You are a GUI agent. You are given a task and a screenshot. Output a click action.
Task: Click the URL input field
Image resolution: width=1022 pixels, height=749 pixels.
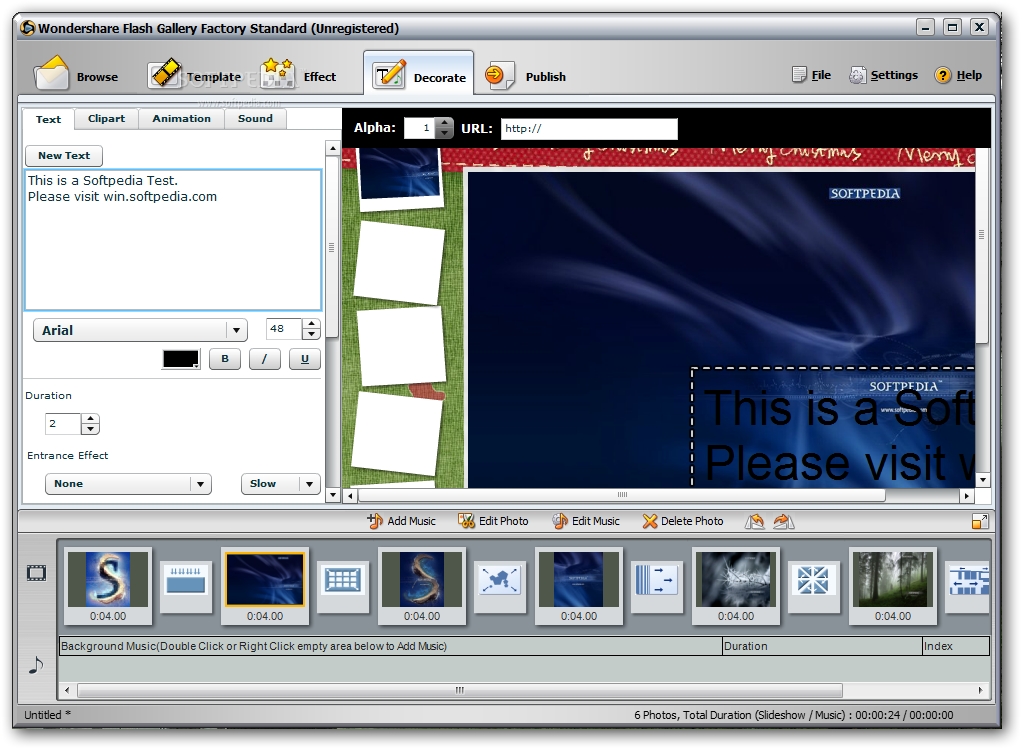point(589,128)
